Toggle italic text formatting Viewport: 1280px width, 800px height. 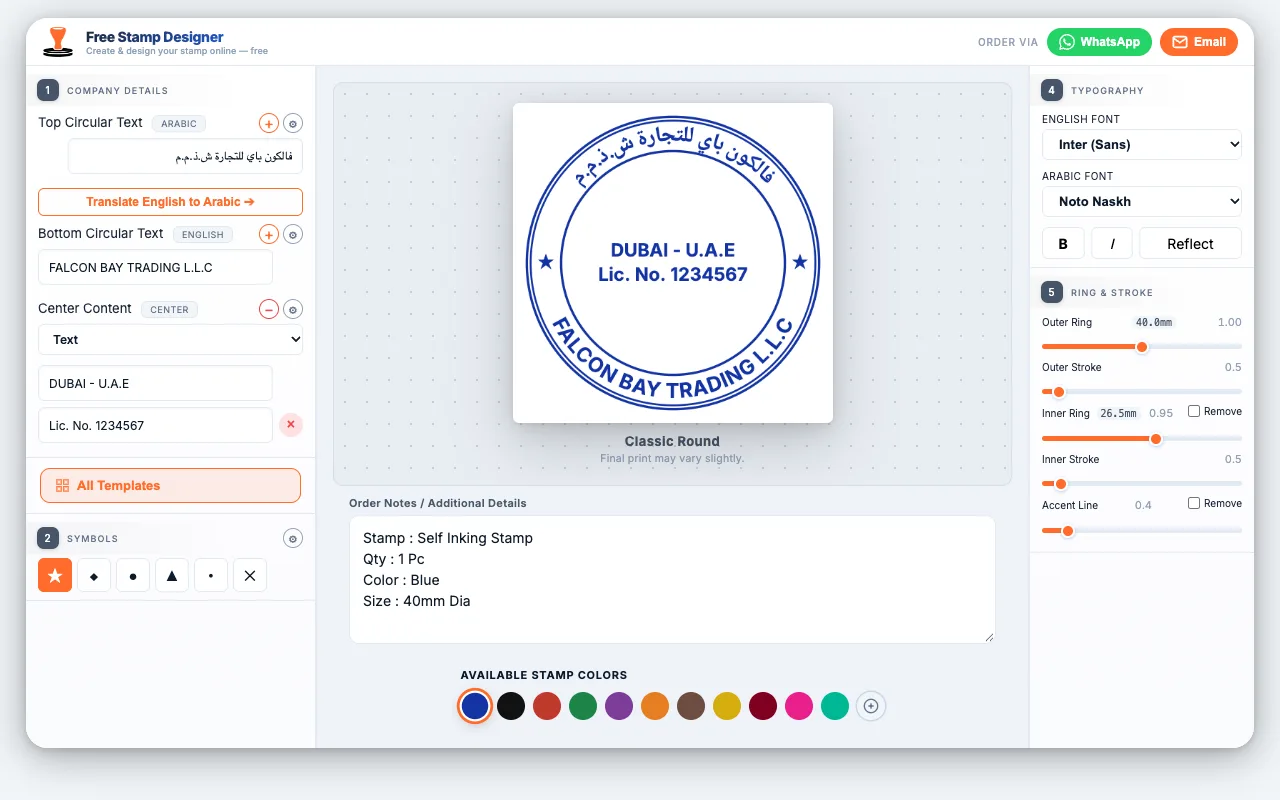tap(1112, 244)
